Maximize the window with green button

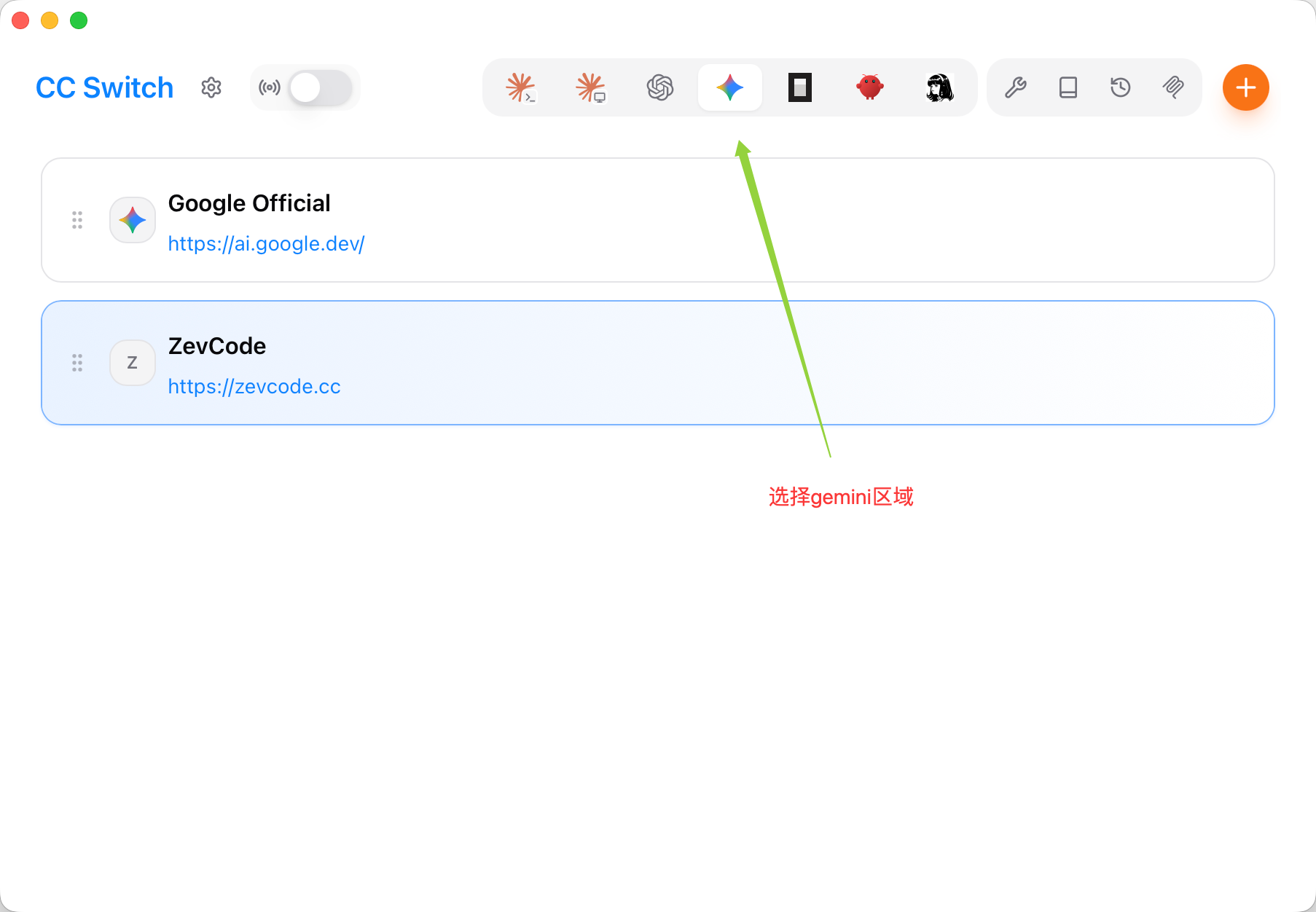(79, 20)
